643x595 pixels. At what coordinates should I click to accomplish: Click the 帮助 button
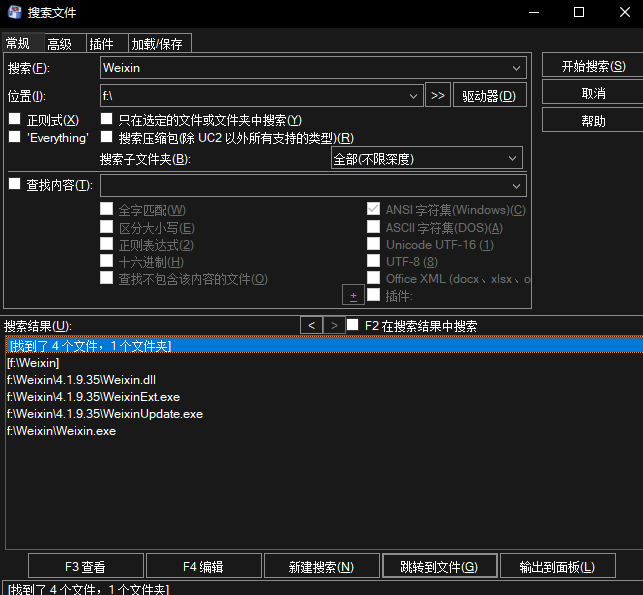click(x=593, y=121)
